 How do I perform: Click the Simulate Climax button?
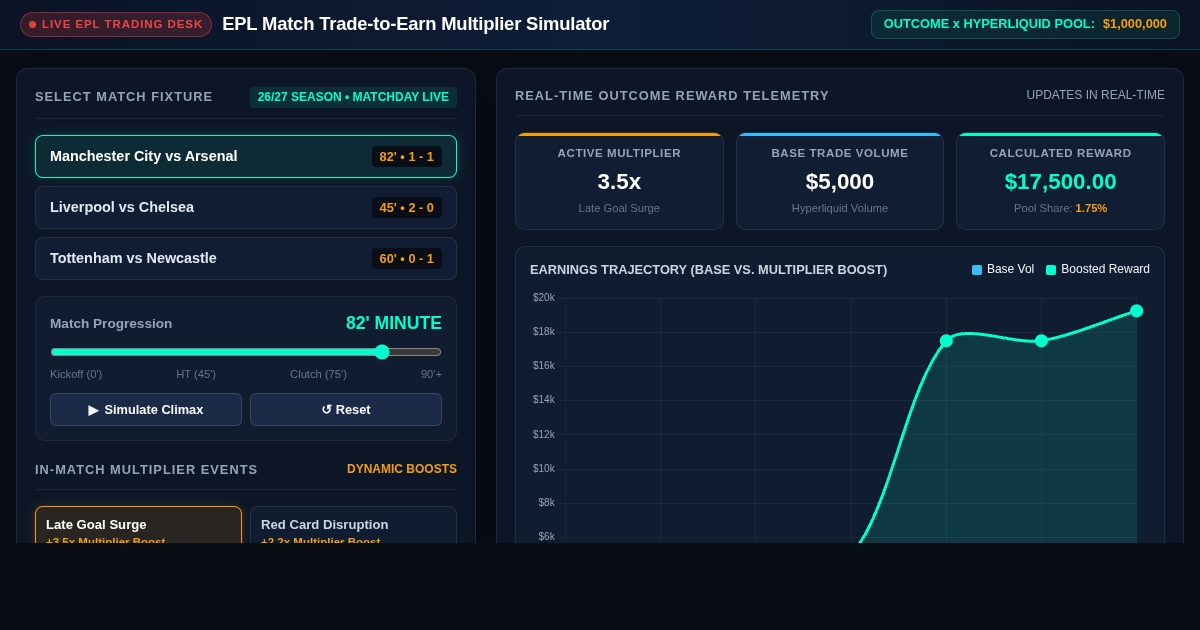point(146,409)
